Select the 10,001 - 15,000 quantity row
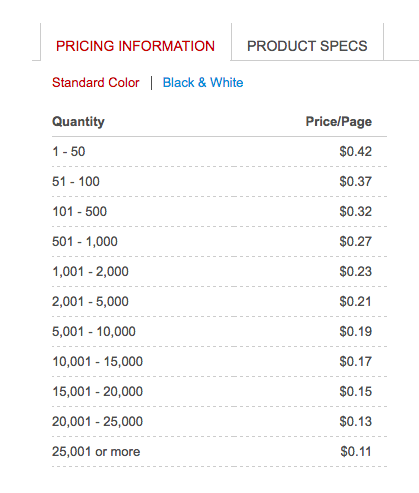Screen dimensions: 419x493 [219, 362]
